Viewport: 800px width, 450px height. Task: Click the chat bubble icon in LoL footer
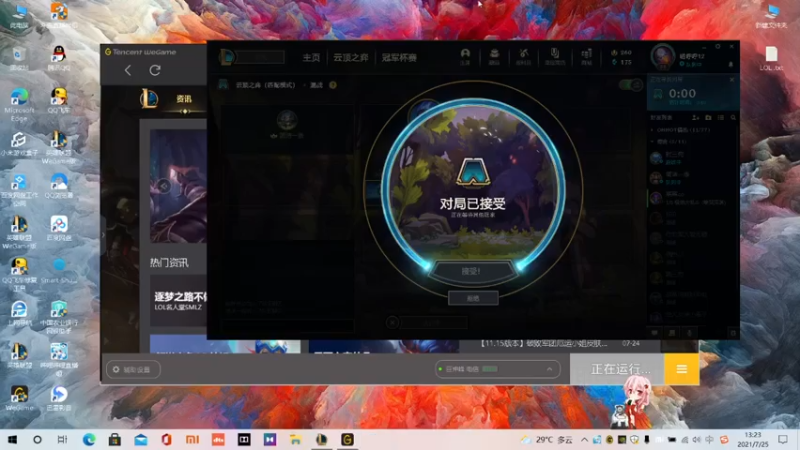tap(655, 333)
